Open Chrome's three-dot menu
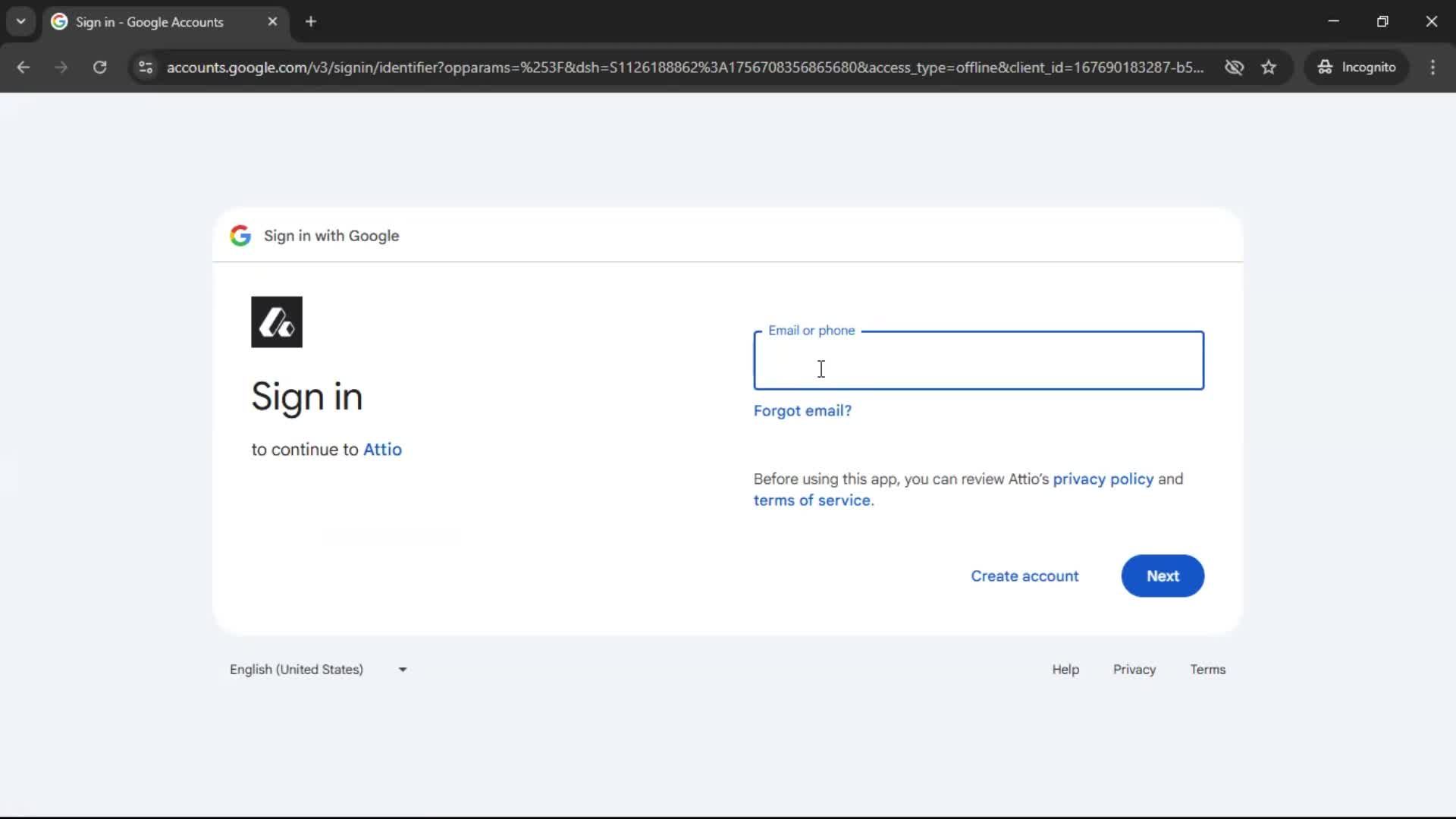This screenshot has height=819, width=1456. point(1433,67)
